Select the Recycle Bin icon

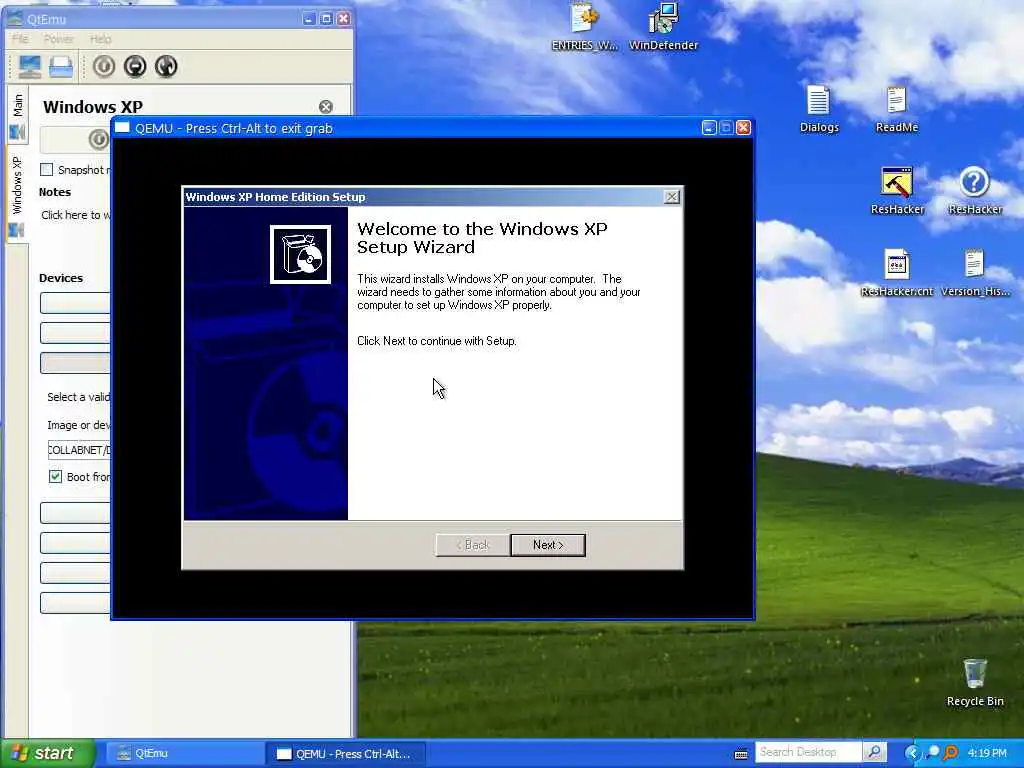click(975, 682)
